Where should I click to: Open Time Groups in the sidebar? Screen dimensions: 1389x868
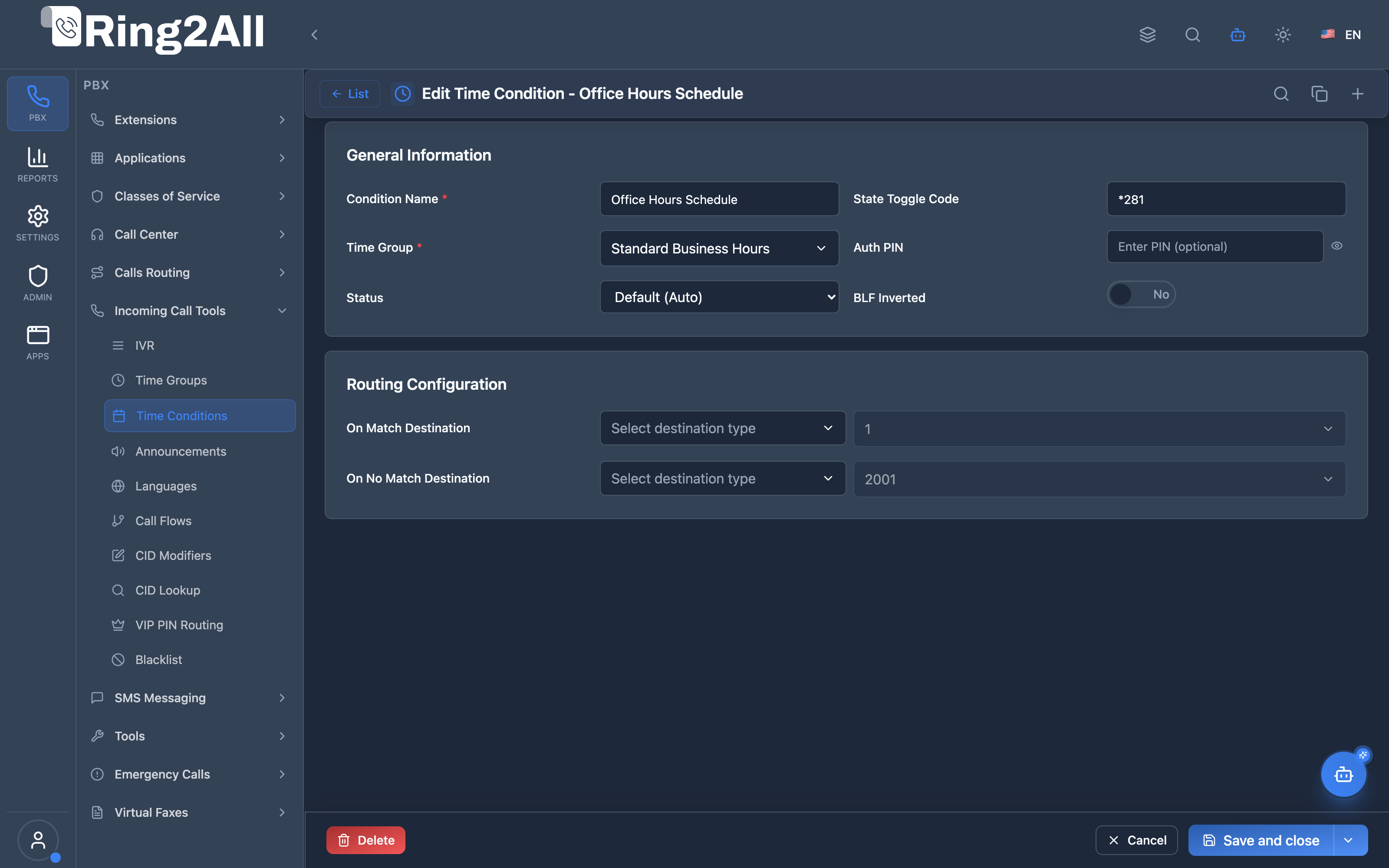[x=200, y=380]
